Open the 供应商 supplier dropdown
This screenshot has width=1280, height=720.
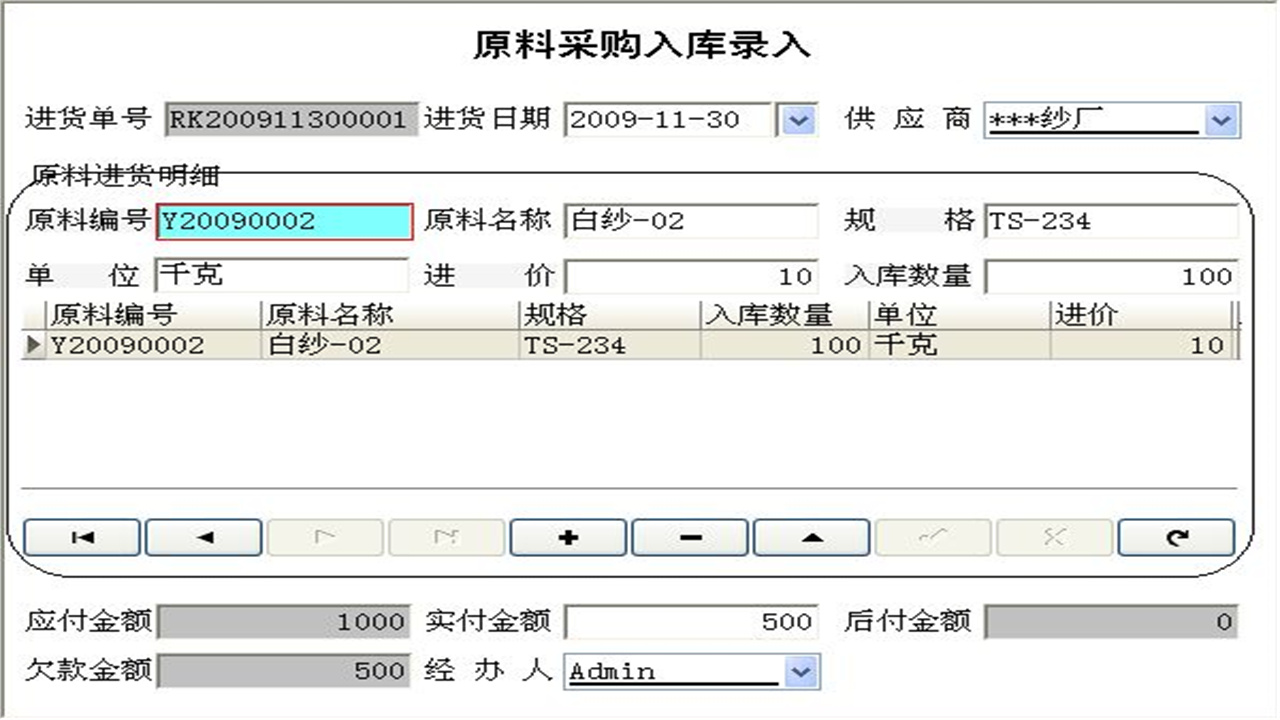tap(1221, 119)
